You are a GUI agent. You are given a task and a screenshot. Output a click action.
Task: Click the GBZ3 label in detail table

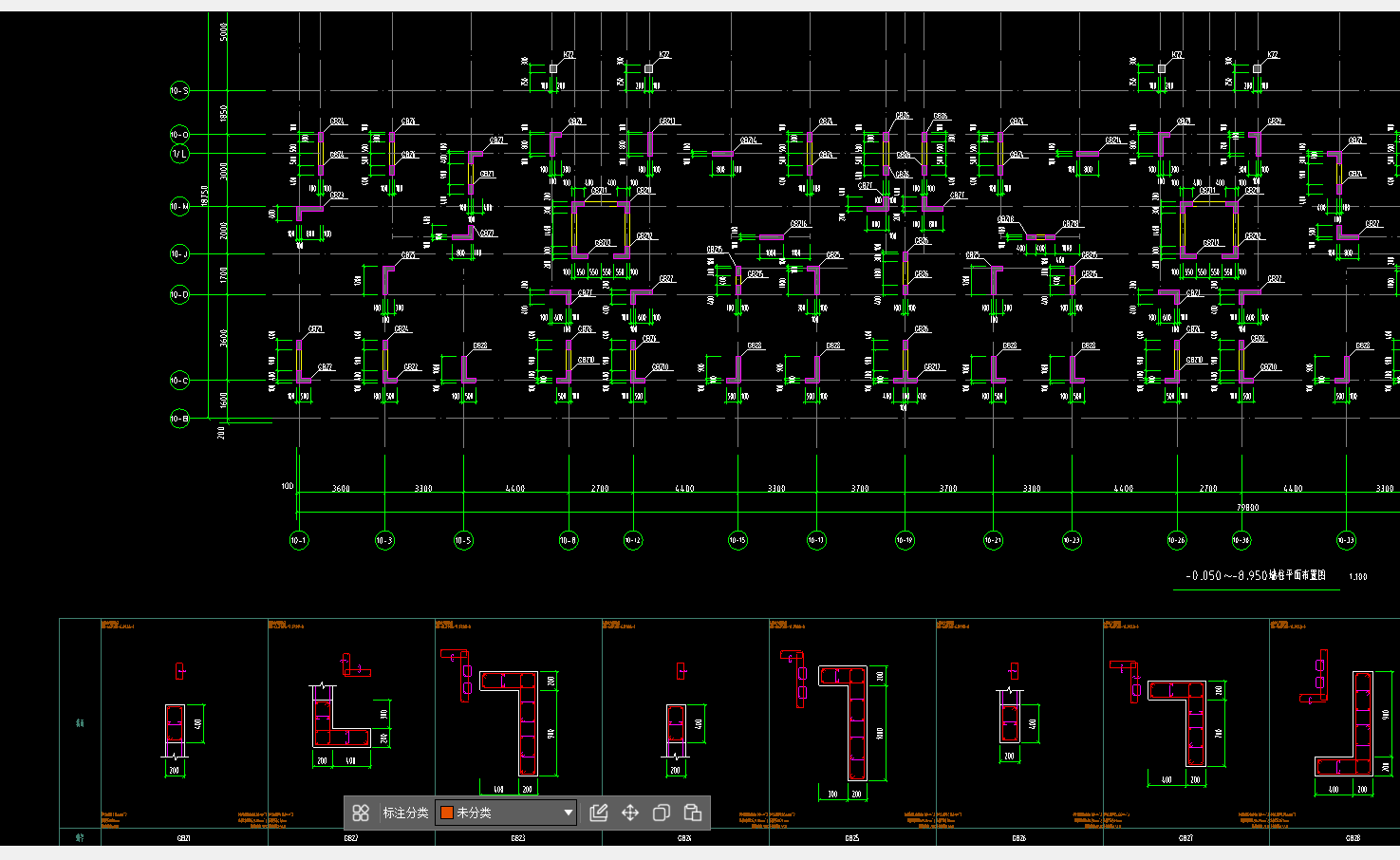point(518,839)
